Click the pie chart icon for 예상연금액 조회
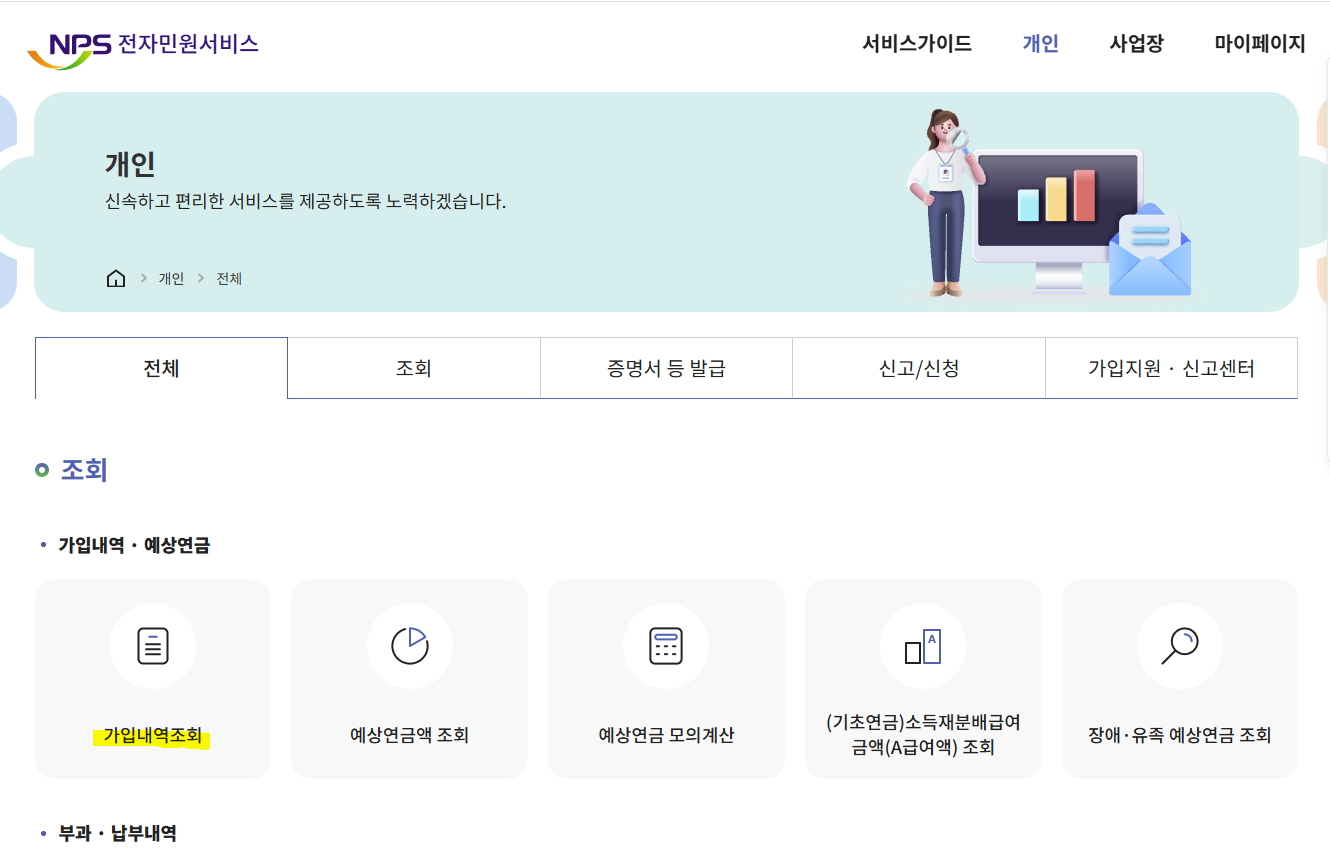This screenshot has width=1330, height=854. pos(409,646)
